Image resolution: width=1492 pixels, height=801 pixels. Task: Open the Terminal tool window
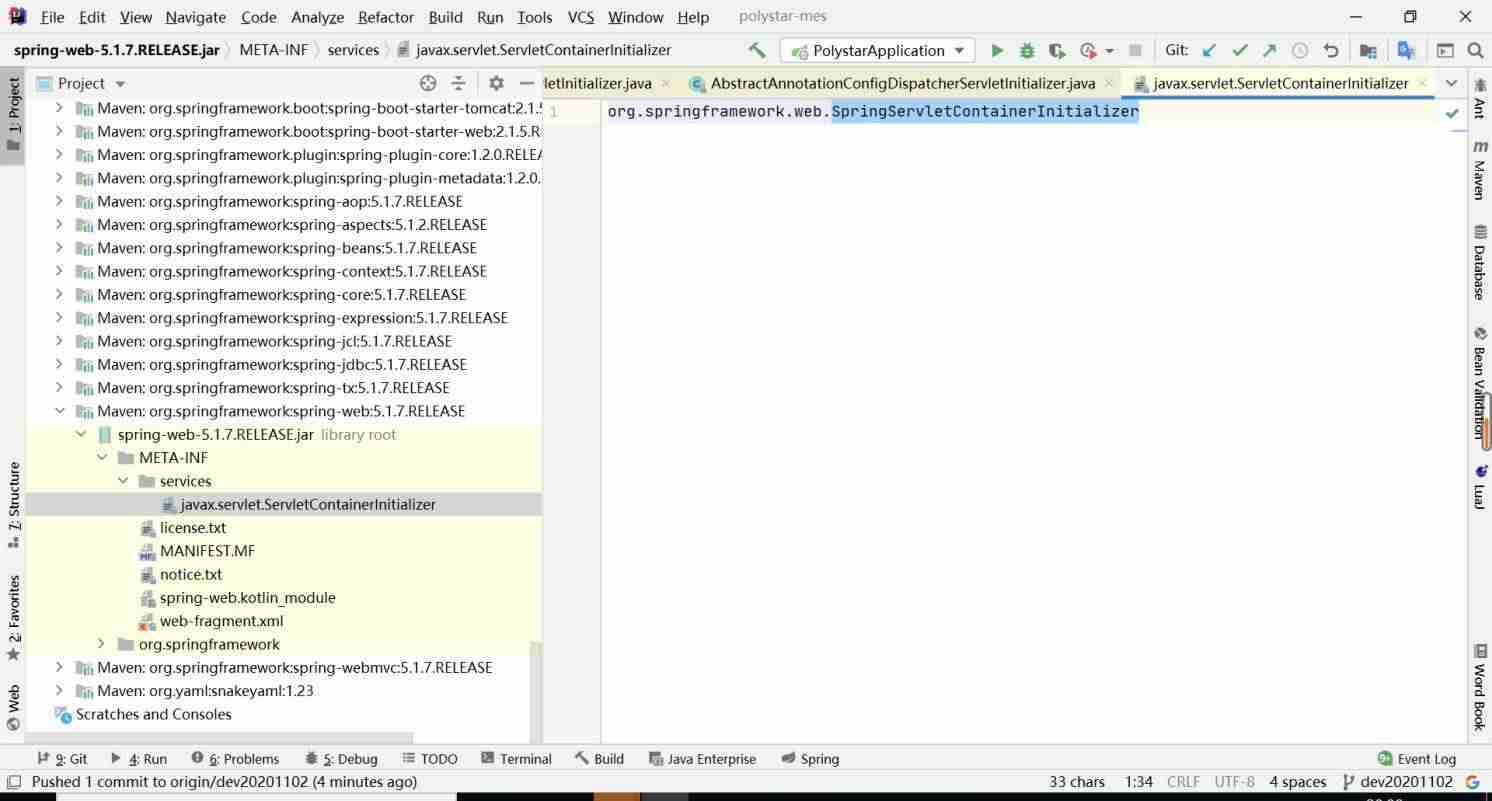point(516,759)
